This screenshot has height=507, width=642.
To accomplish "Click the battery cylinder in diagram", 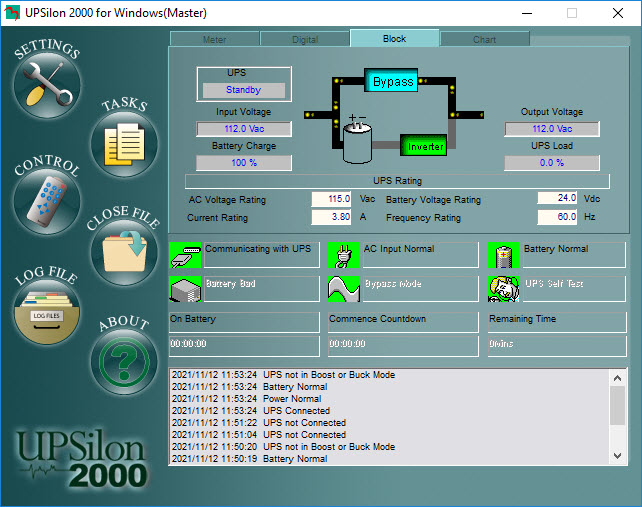I will [357, 142].
